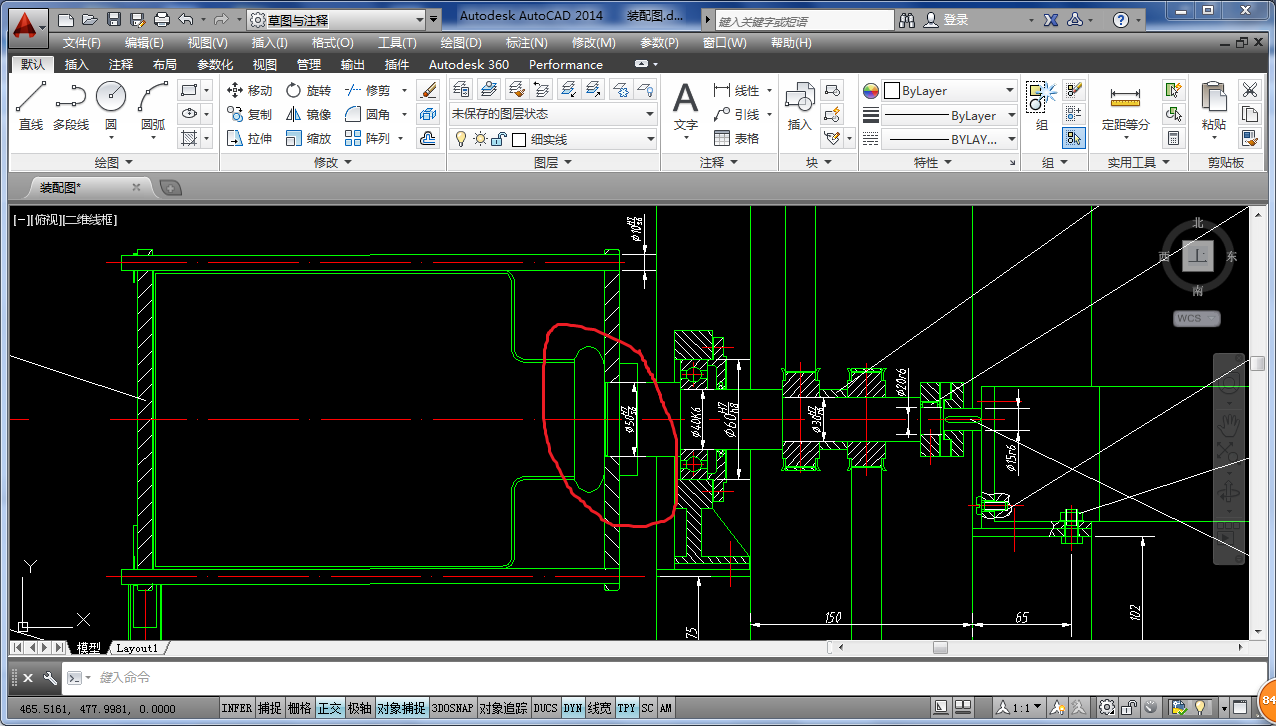Open the 未保存的图层状态 layer state dropdown
Image resolution: width=1276 pixels, height=726 pixels.
[552, 114]
